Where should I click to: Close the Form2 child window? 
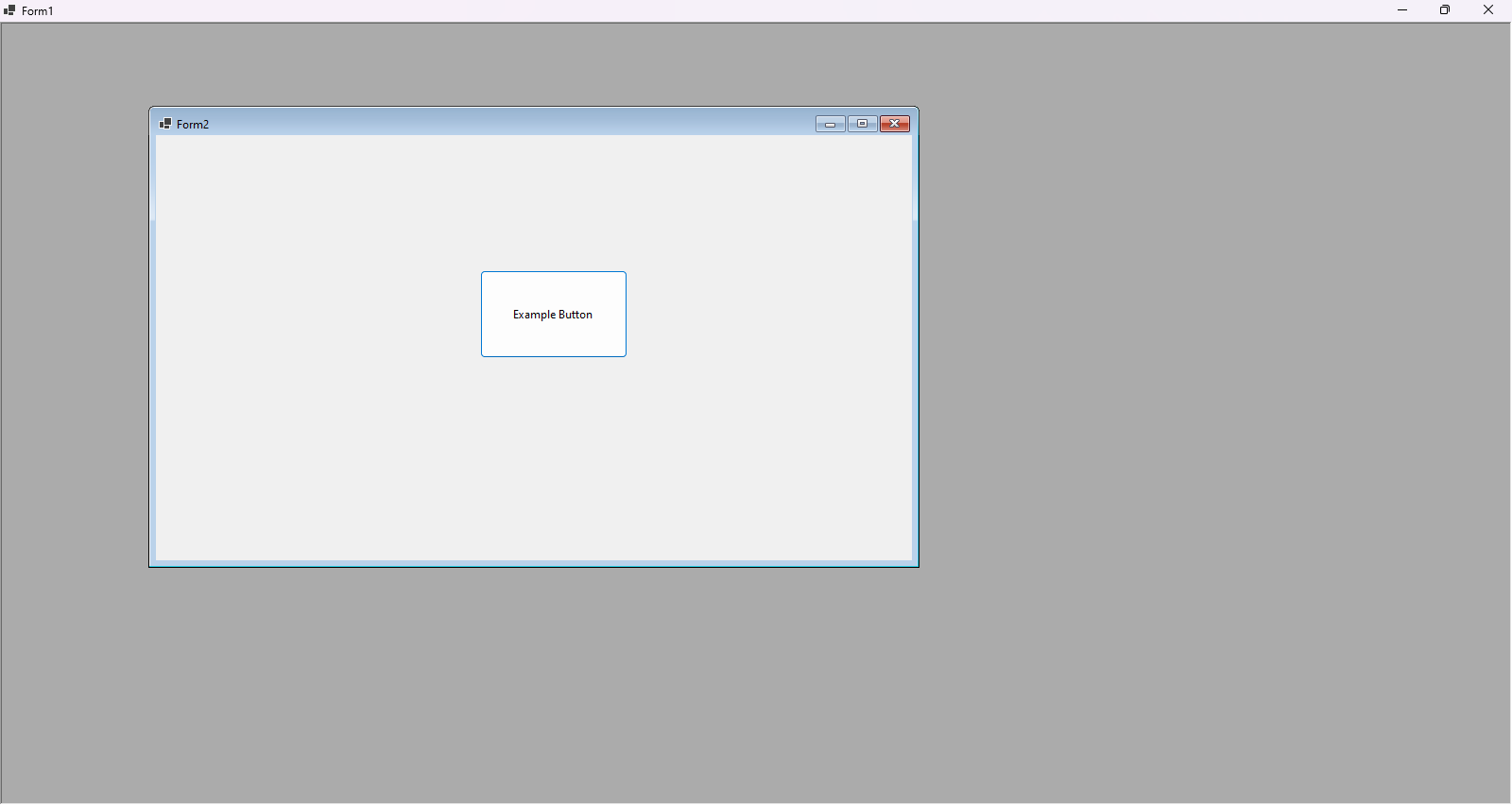pos(895,124)
